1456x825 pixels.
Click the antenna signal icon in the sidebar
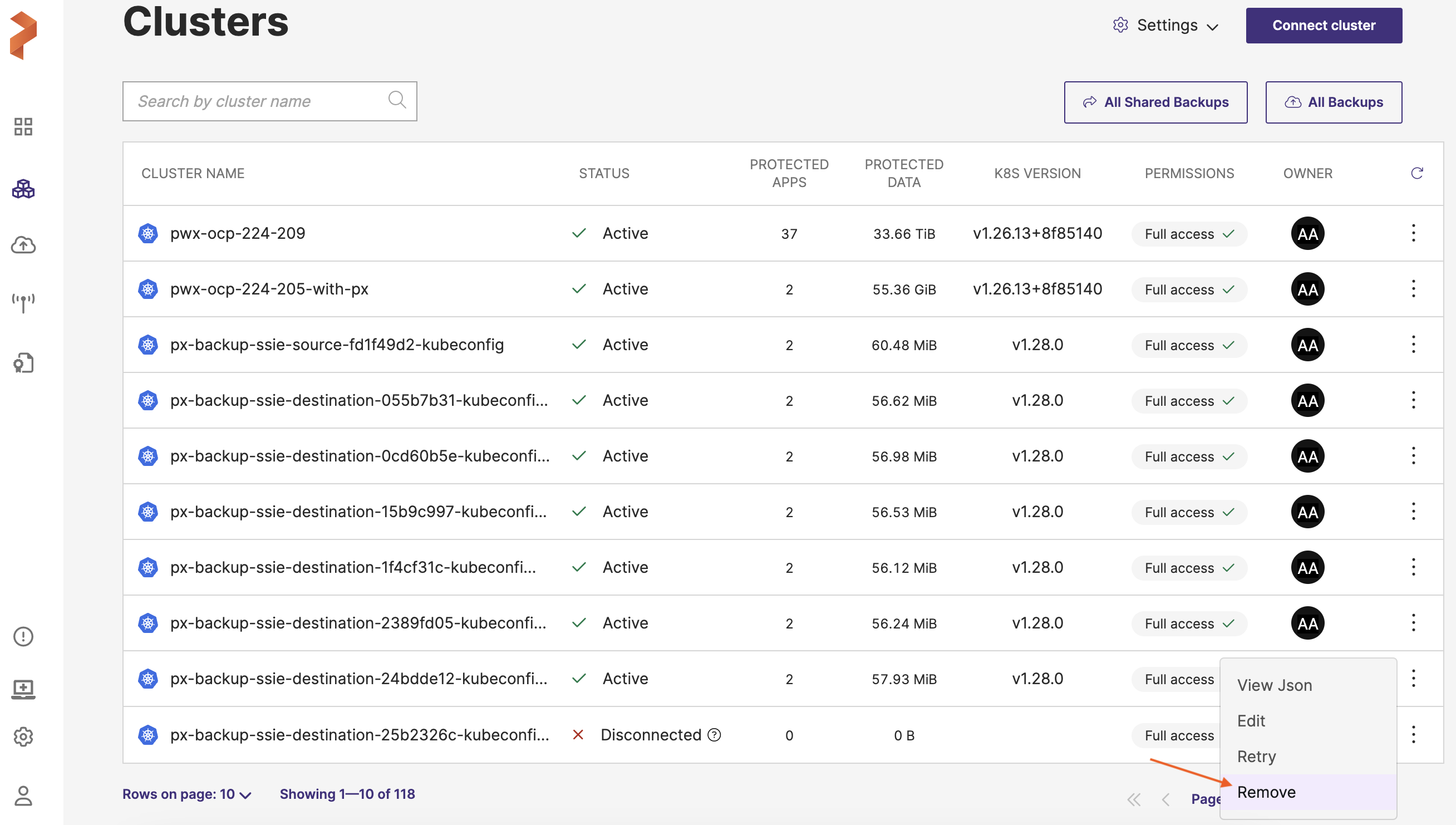(23, 303)
